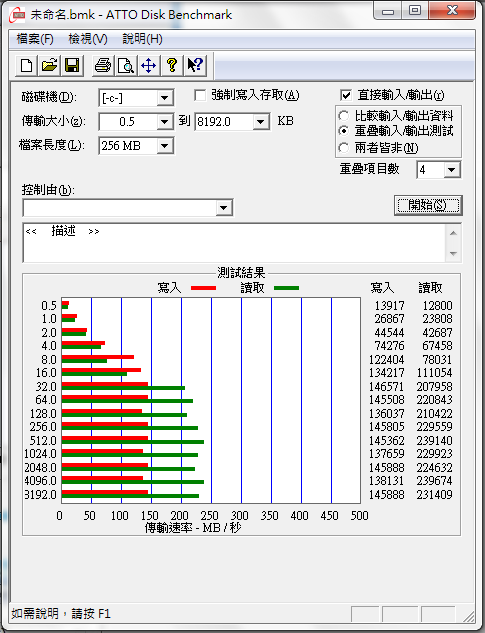The width and height of the screenshot is (485, 633).
Task: Open print preview magnifier icon
Action: (x=126, y=65)
